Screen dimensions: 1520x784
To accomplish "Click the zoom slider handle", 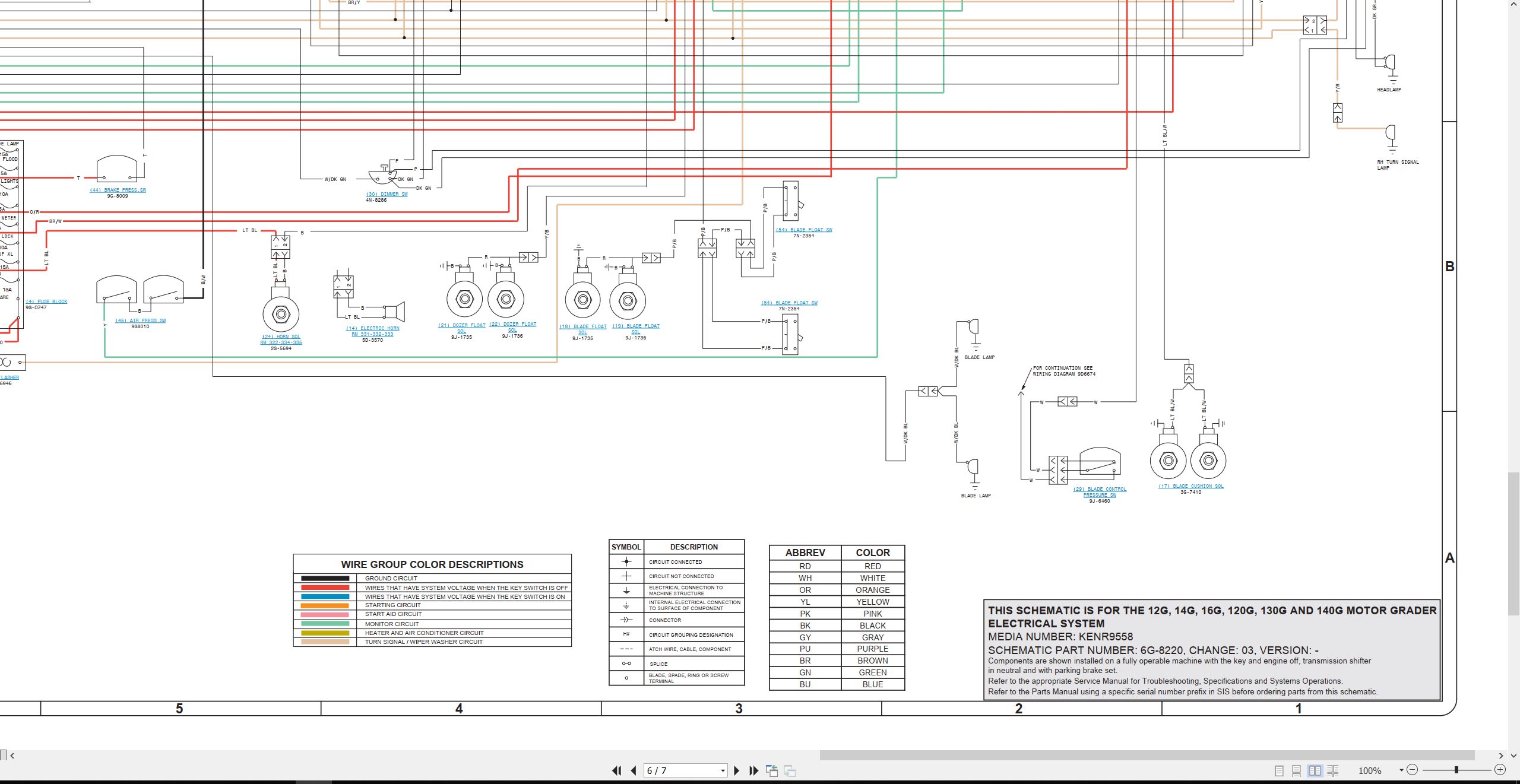I will pos(1456,770).
